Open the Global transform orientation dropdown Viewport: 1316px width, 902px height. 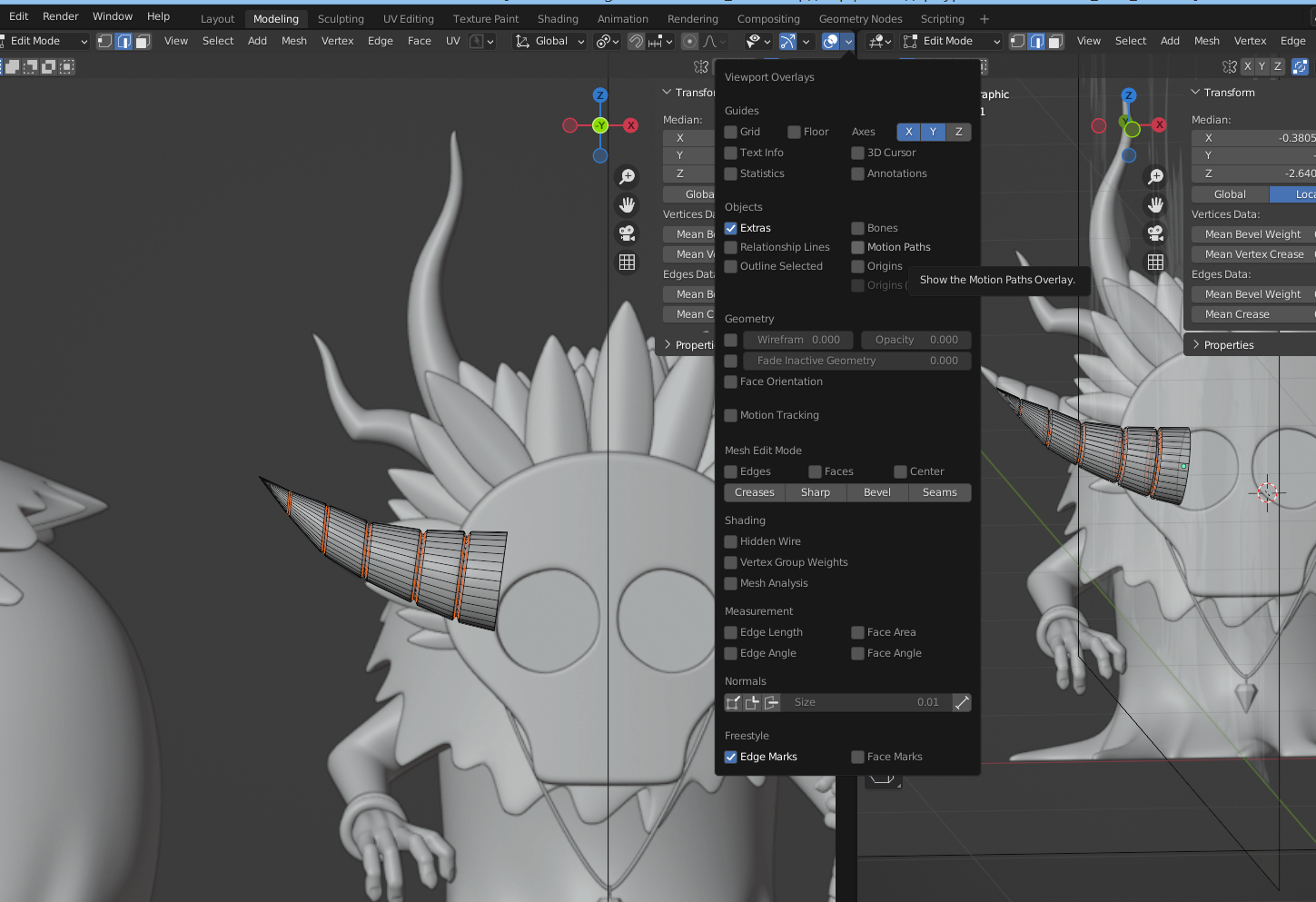pos(550,41)
